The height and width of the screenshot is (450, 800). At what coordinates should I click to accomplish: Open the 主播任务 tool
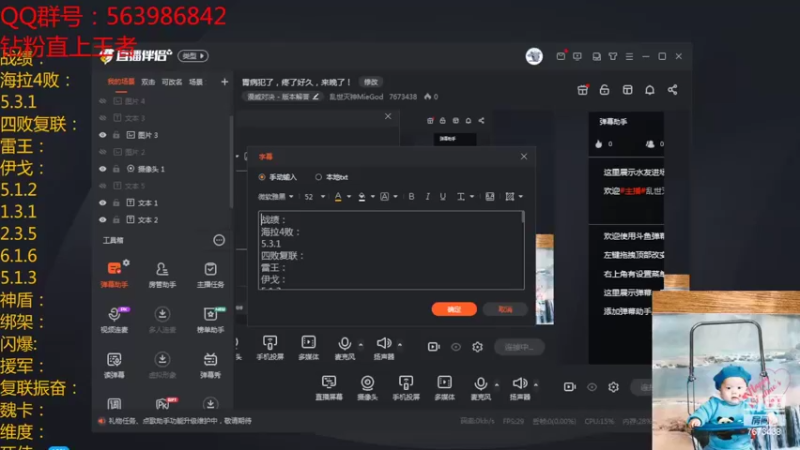(x=210, y=274)
